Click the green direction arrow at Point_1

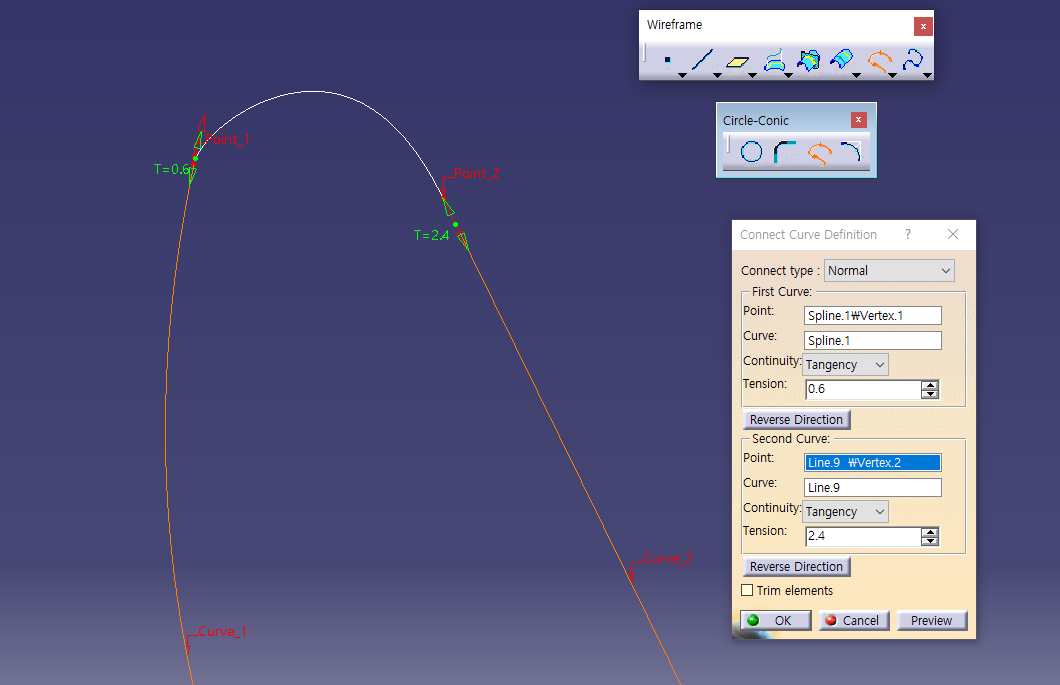click(199, 140)
